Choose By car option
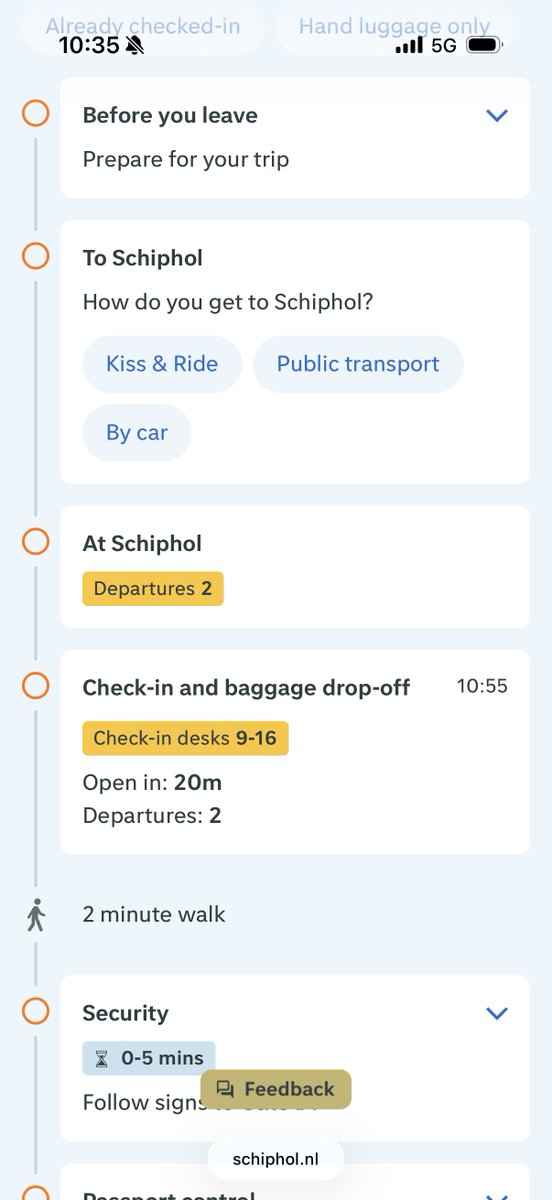Screen dimensions: 552x1200 pos(137,433)
